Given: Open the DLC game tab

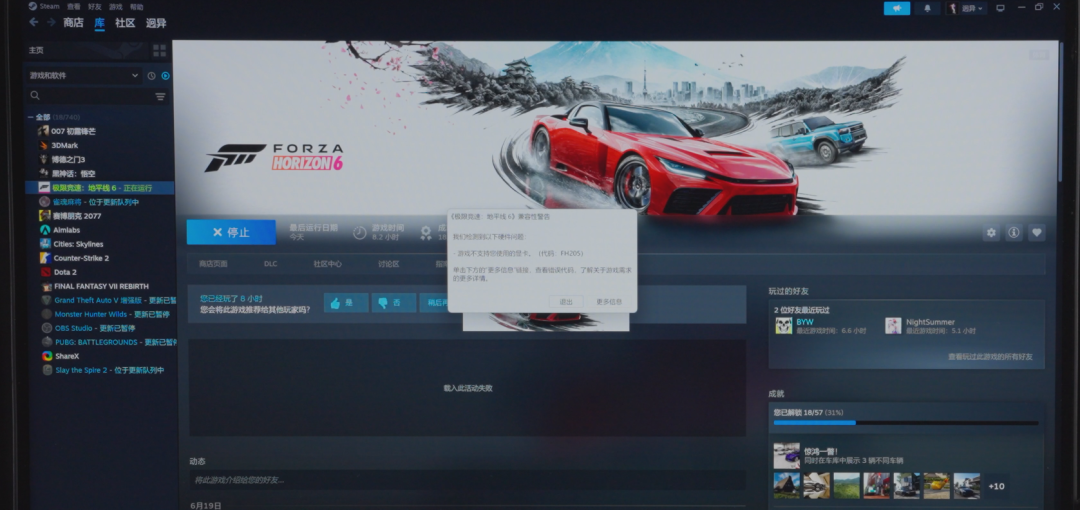Looking at the screenshot, I should pyautogui.click(x=271, y=264).
